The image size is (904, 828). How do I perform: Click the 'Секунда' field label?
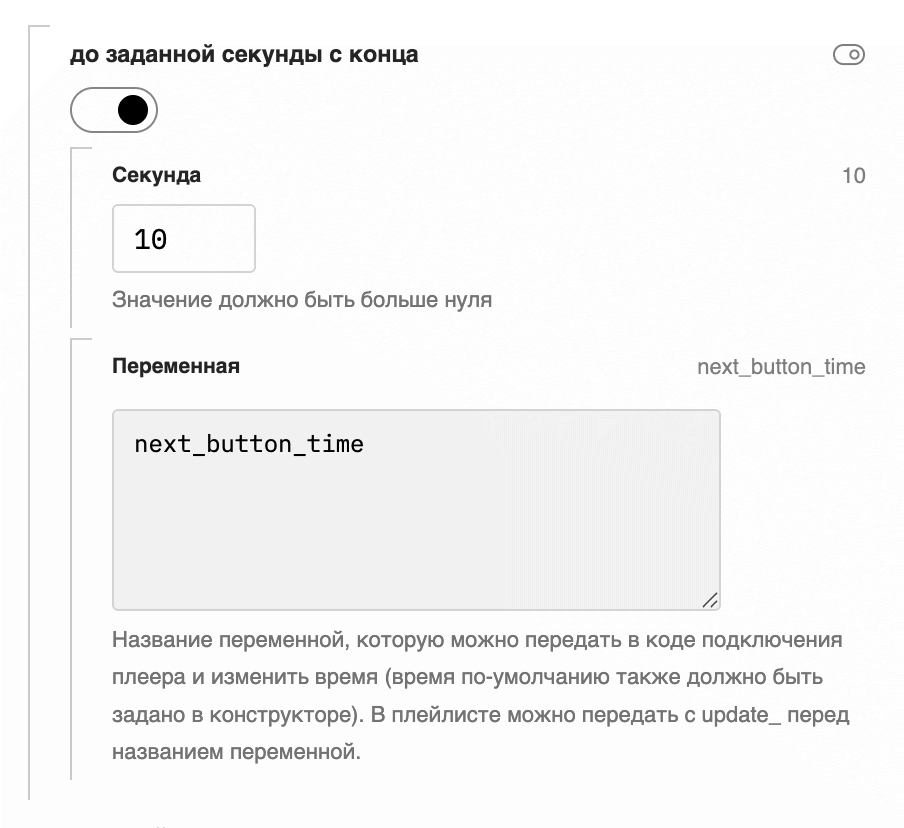(x=156, y=175)
